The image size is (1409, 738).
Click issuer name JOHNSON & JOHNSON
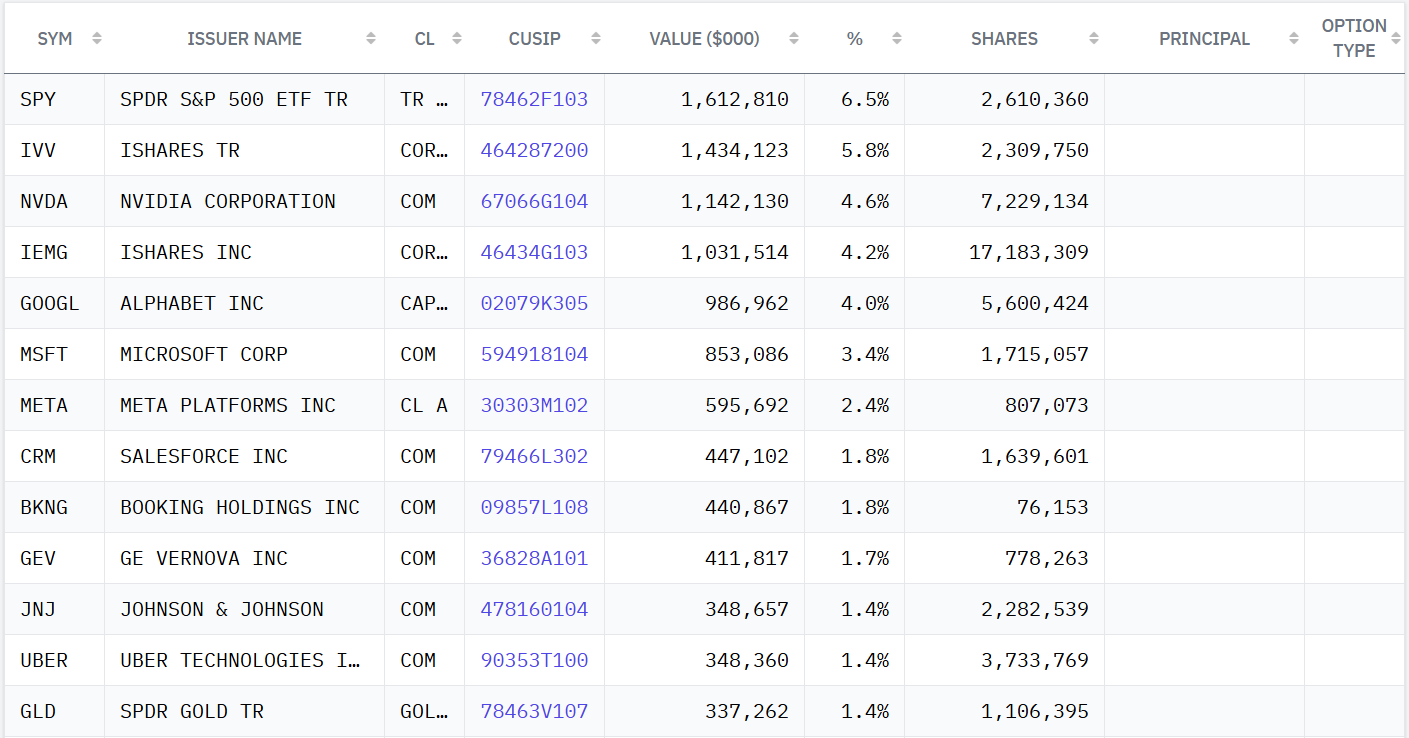(222, 609)
